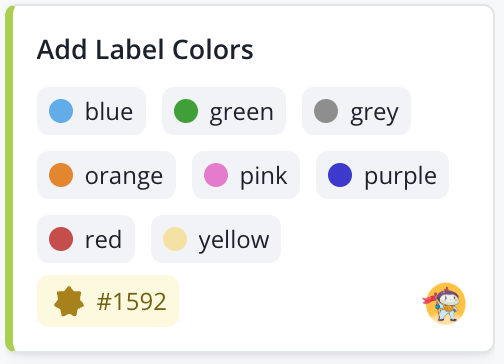Open the assignee avatar

pyautogui.click(x=445, y=303)
